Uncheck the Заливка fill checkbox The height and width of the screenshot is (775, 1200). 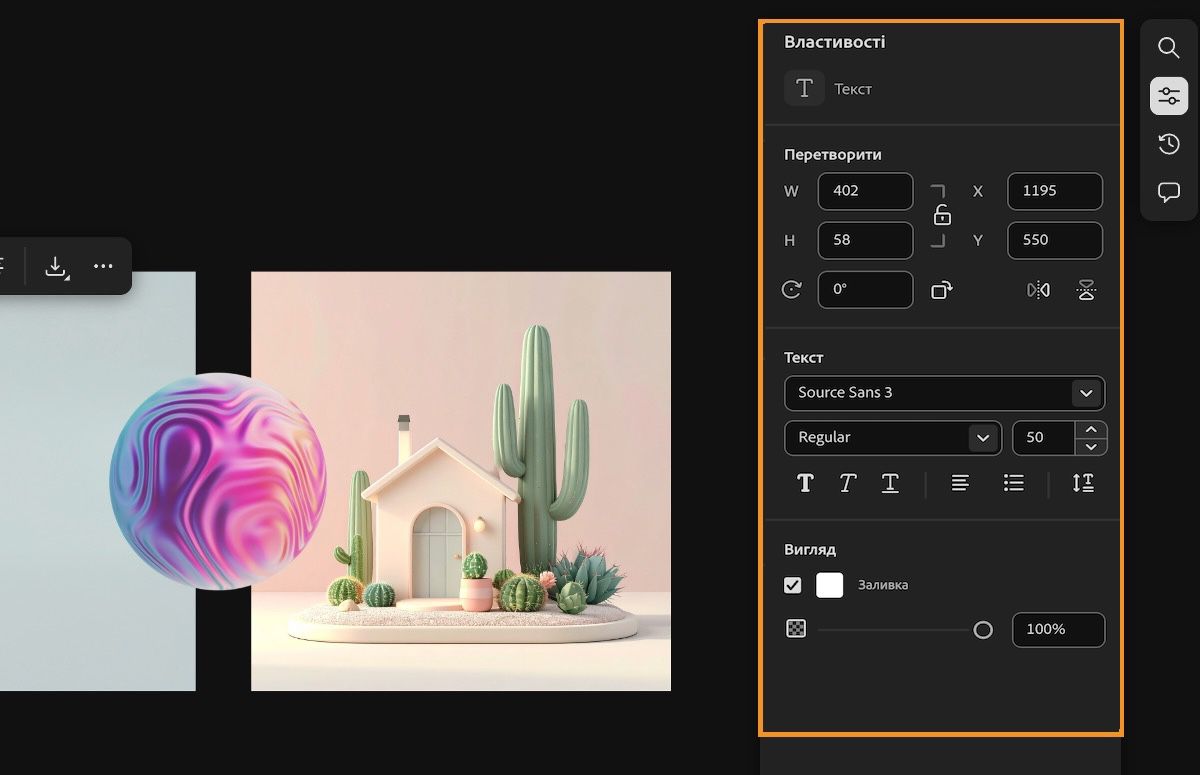pyautogui.click(x=793, y=585)
